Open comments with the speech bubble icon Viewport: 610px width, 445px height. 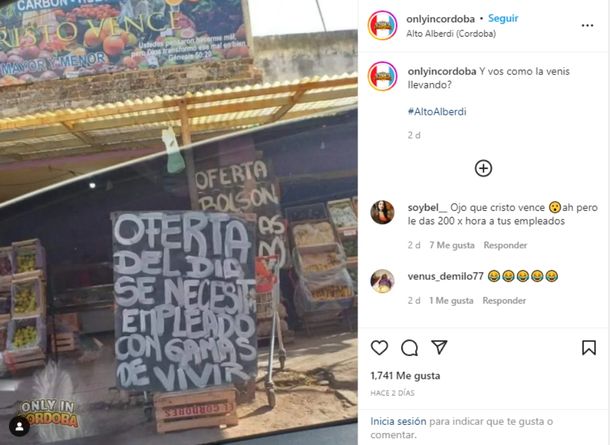coord(409,348)
